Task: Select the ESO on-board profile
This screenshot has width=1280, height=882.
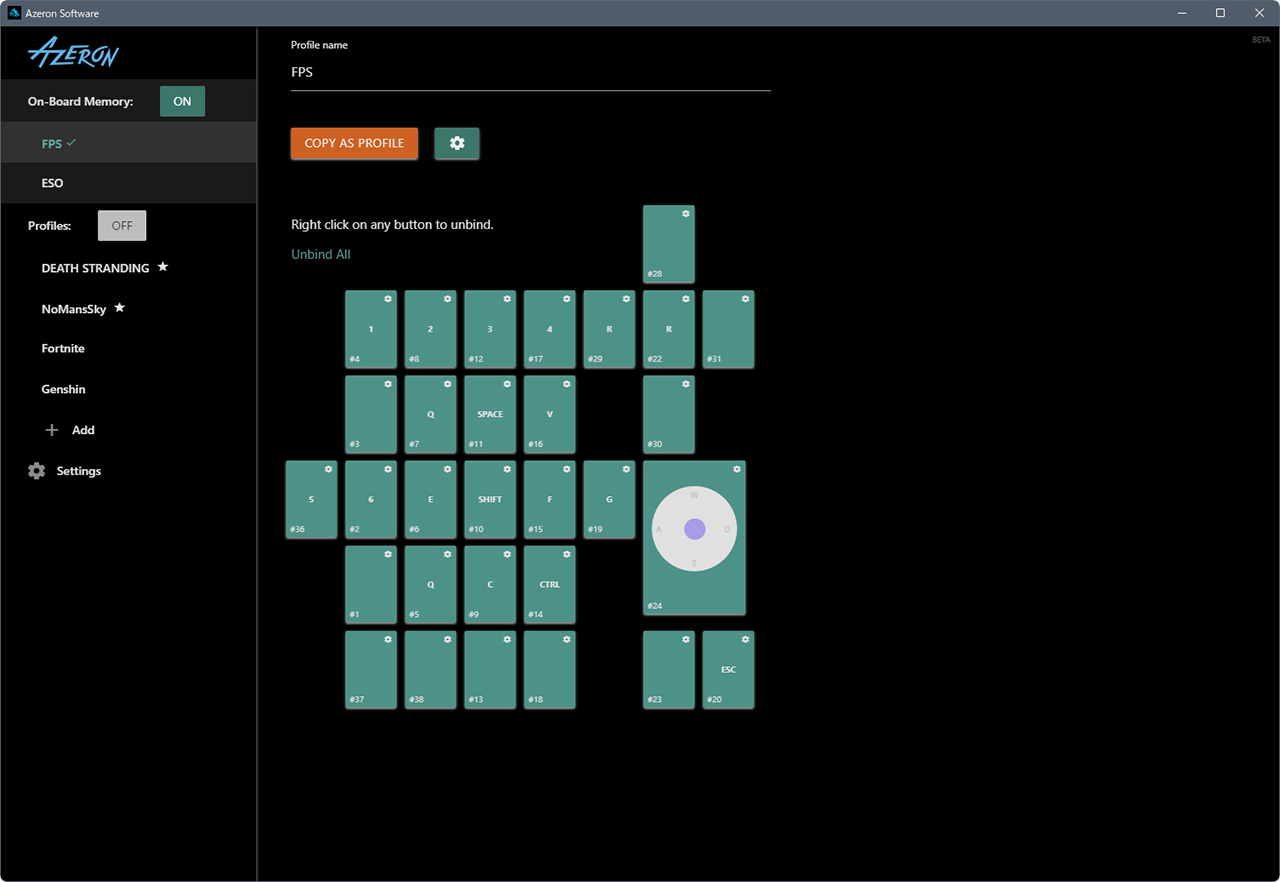Action: 52,183
